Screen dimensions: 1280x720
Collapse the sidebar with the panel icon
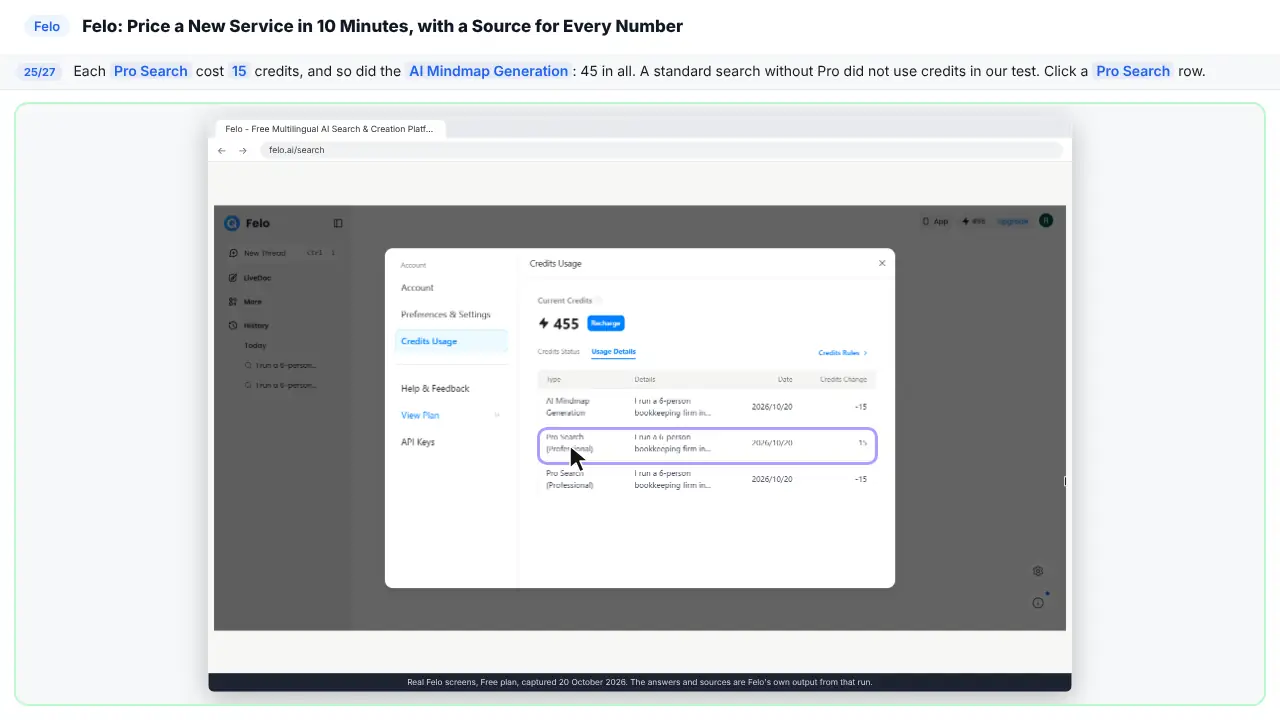tap(338, 223)
